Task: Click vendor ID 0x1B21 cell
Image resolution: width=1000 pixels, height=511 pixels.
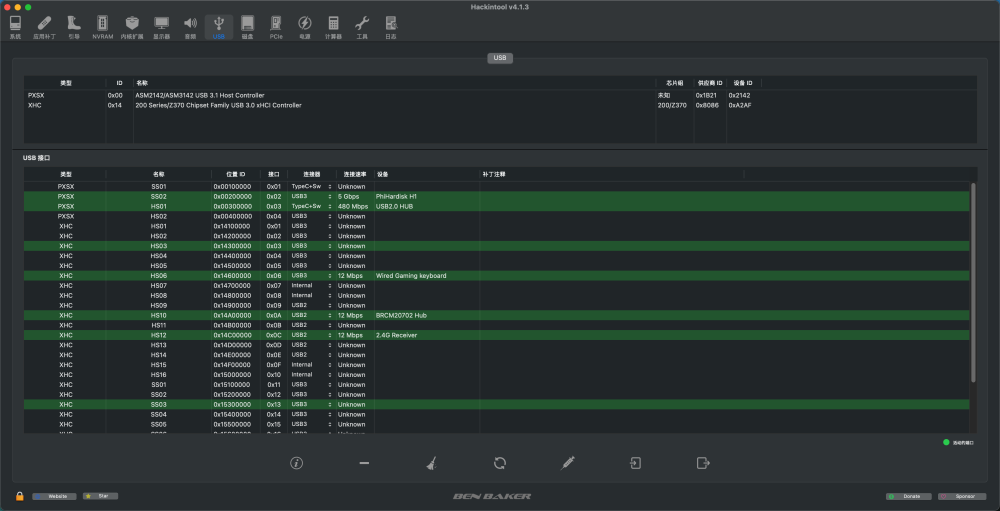Action: [x=708, y=95]
